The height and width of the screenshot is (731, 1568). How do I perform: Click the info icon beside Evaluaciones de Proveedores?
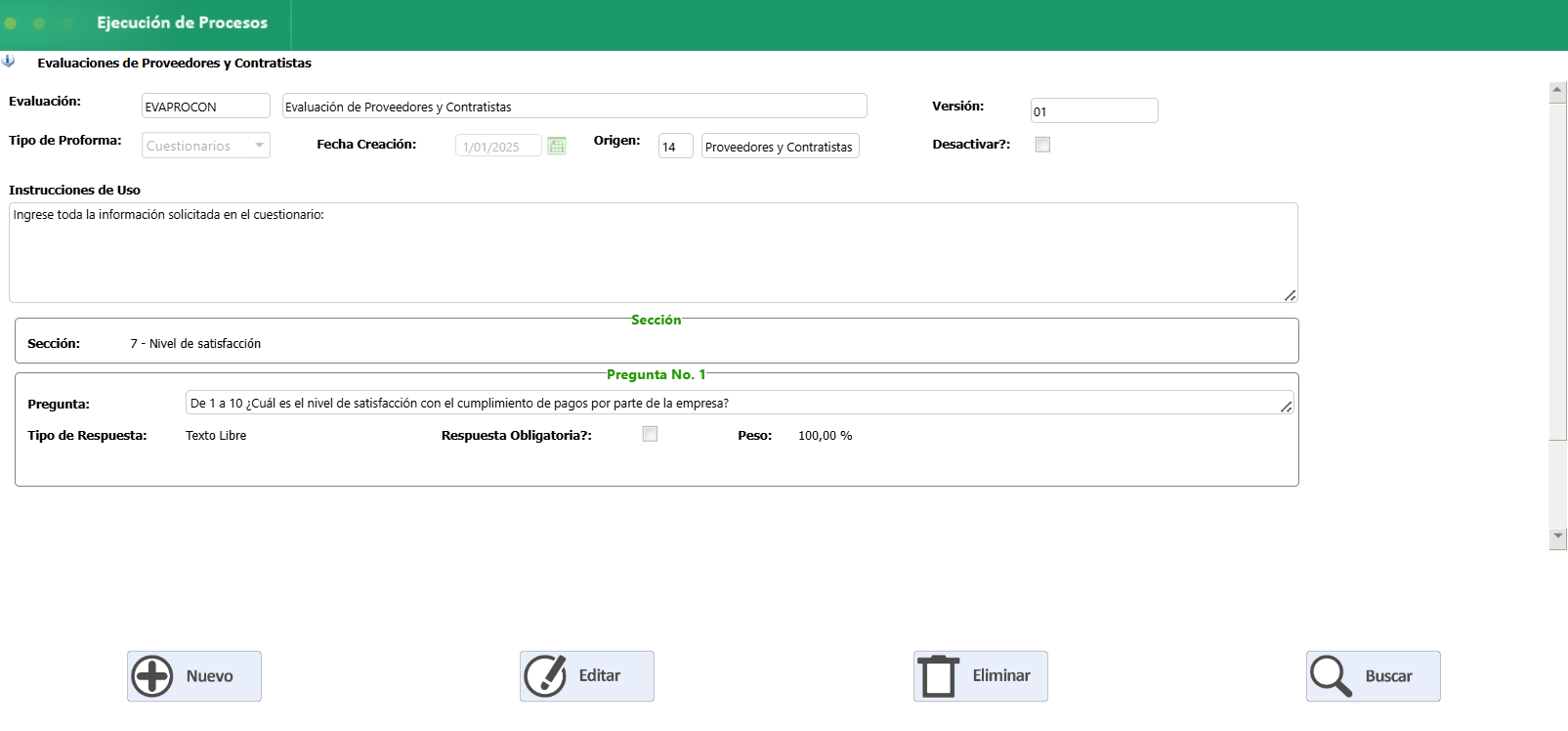(x=9, y=62)
